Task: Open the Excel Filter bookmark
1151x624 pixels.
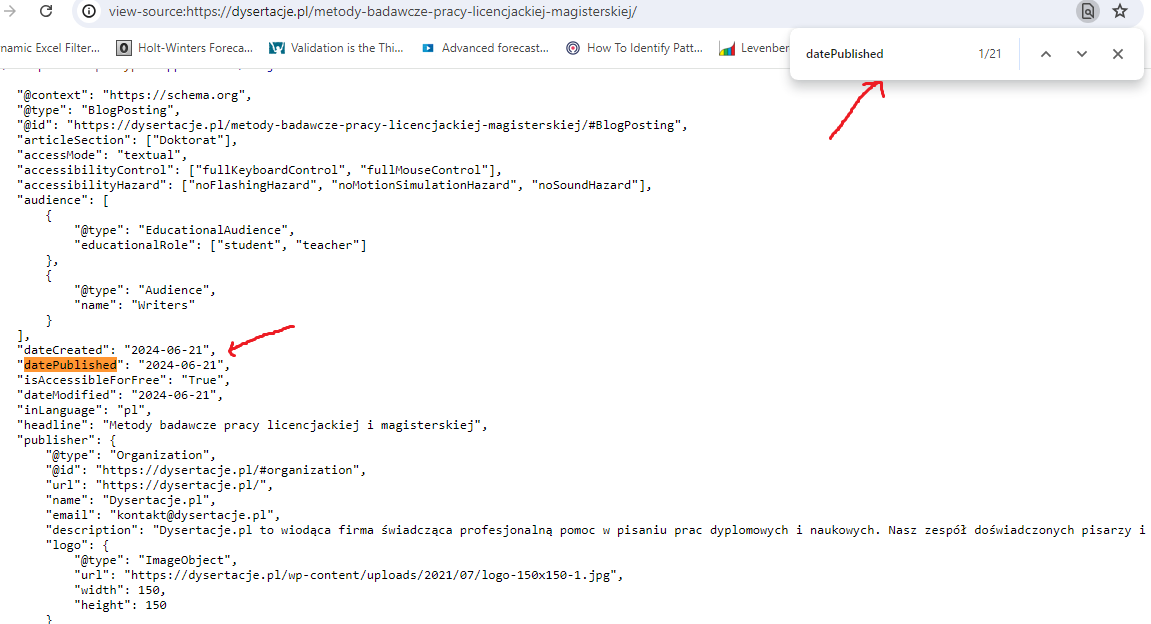Action: (x=50, y=47)
